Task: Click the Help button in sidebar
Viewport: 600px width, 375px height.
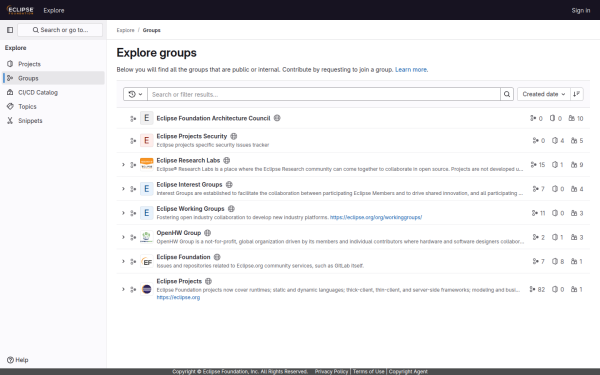Action: pyautogui.click(x=18, y=360)
